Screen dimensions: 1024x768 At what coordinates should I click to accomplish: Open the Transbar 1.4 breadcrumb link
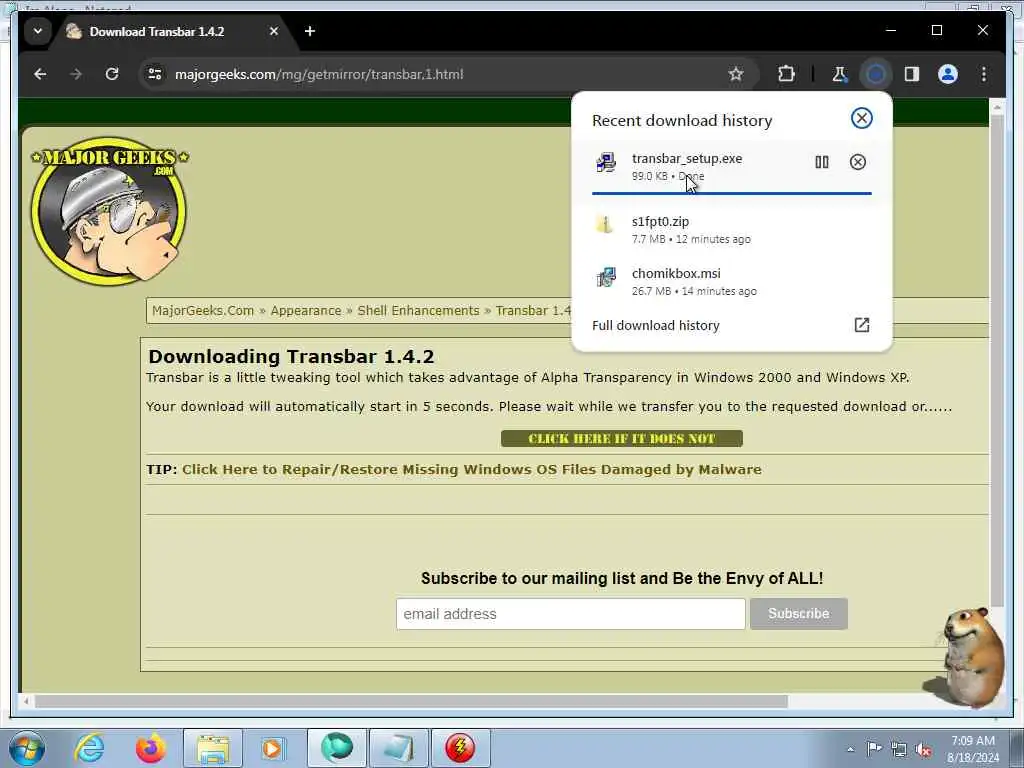[x=533, y=311]
